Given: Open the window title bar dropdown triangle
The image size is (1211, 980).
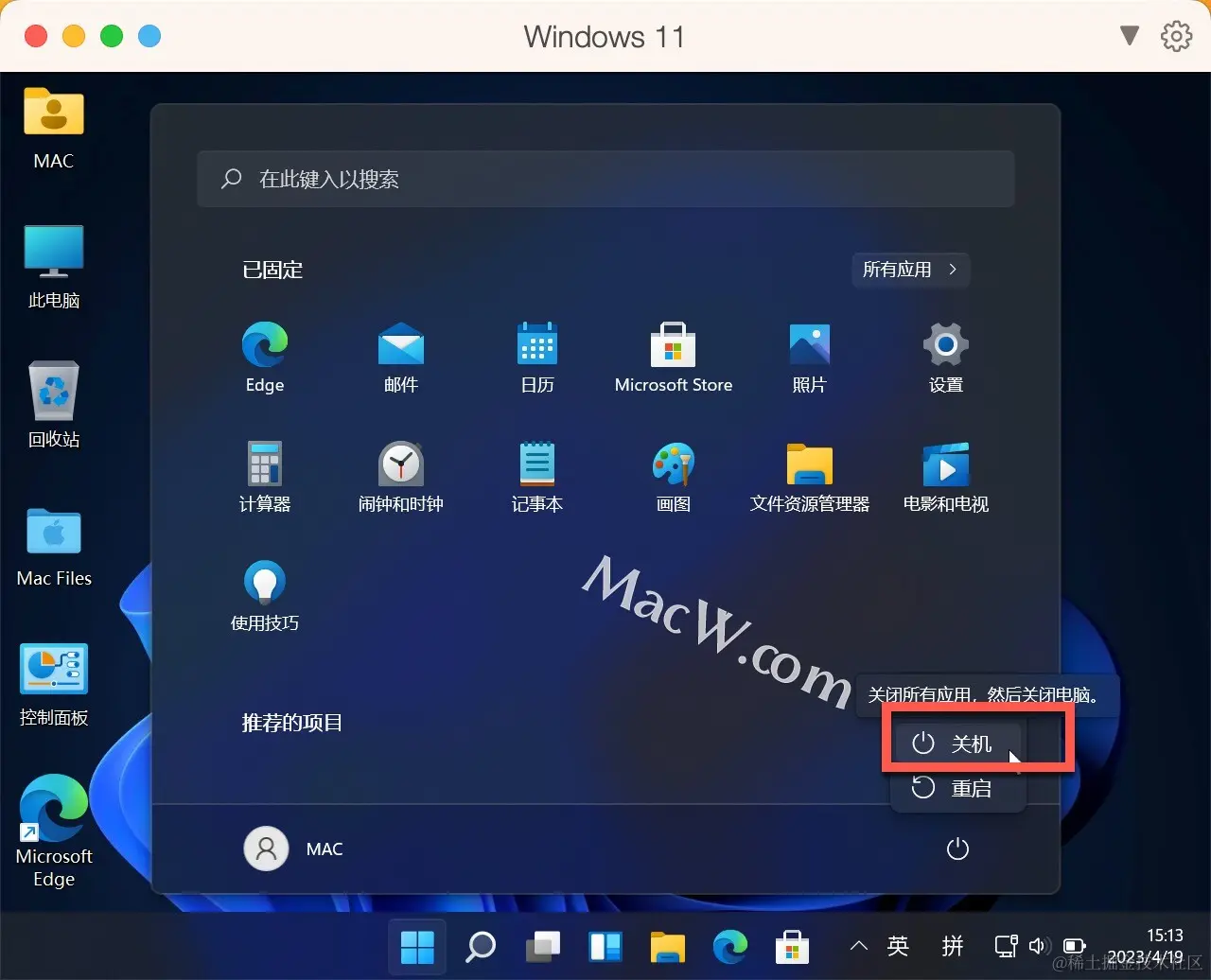Looking at the screenshot, I should (x=1129, y=36).
